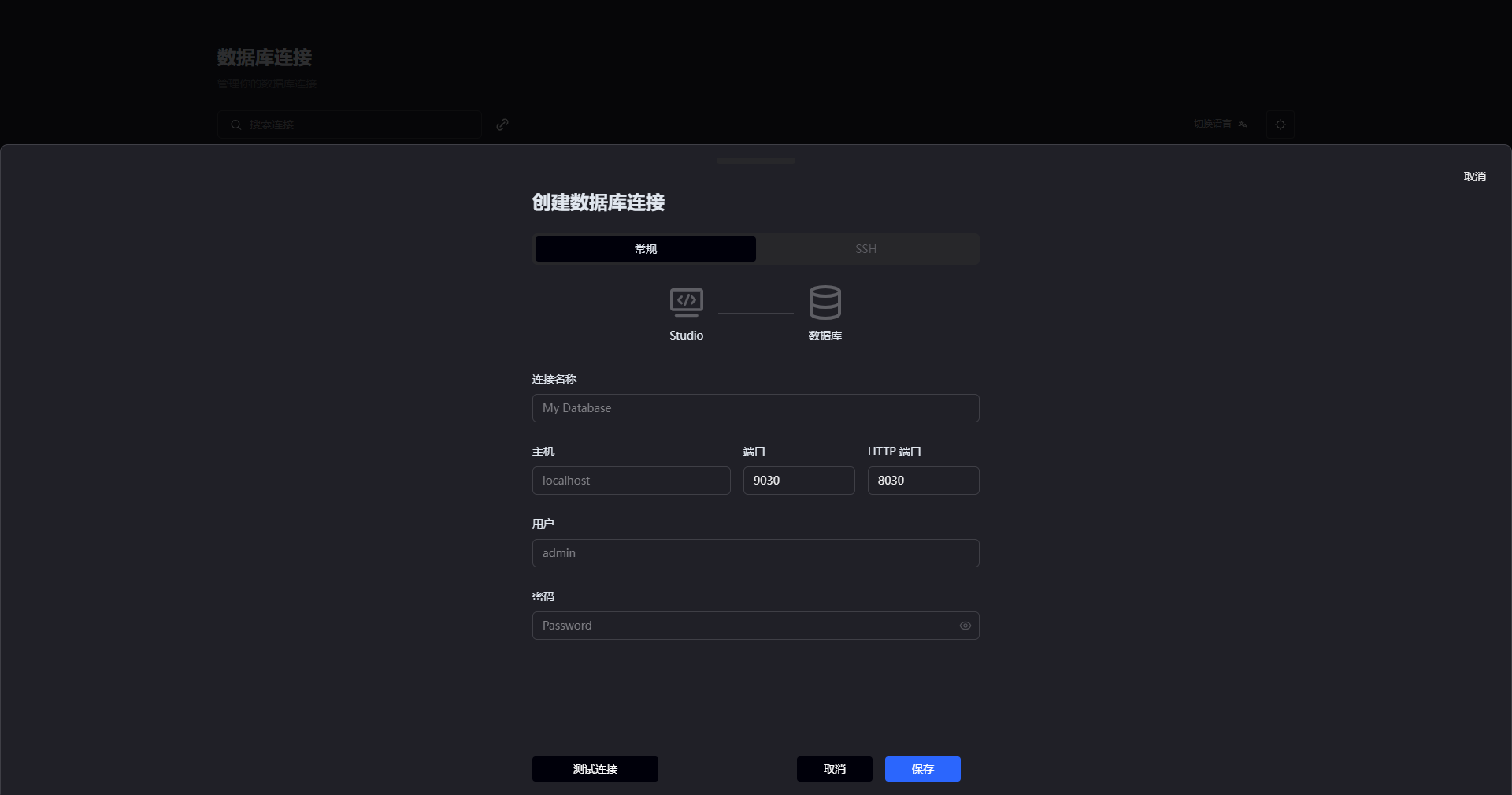
Task: Click the 端口 field showing 9030
Action: [x=799, y=481]
